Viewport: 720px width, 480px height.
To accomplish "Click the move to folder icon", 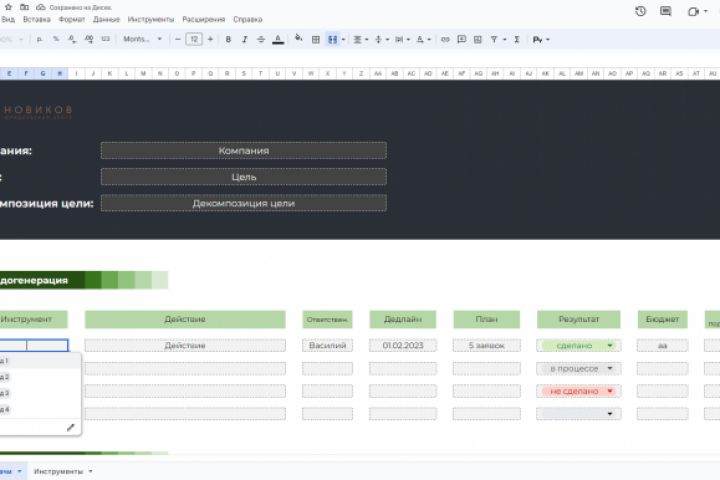I will click(24, 7).
